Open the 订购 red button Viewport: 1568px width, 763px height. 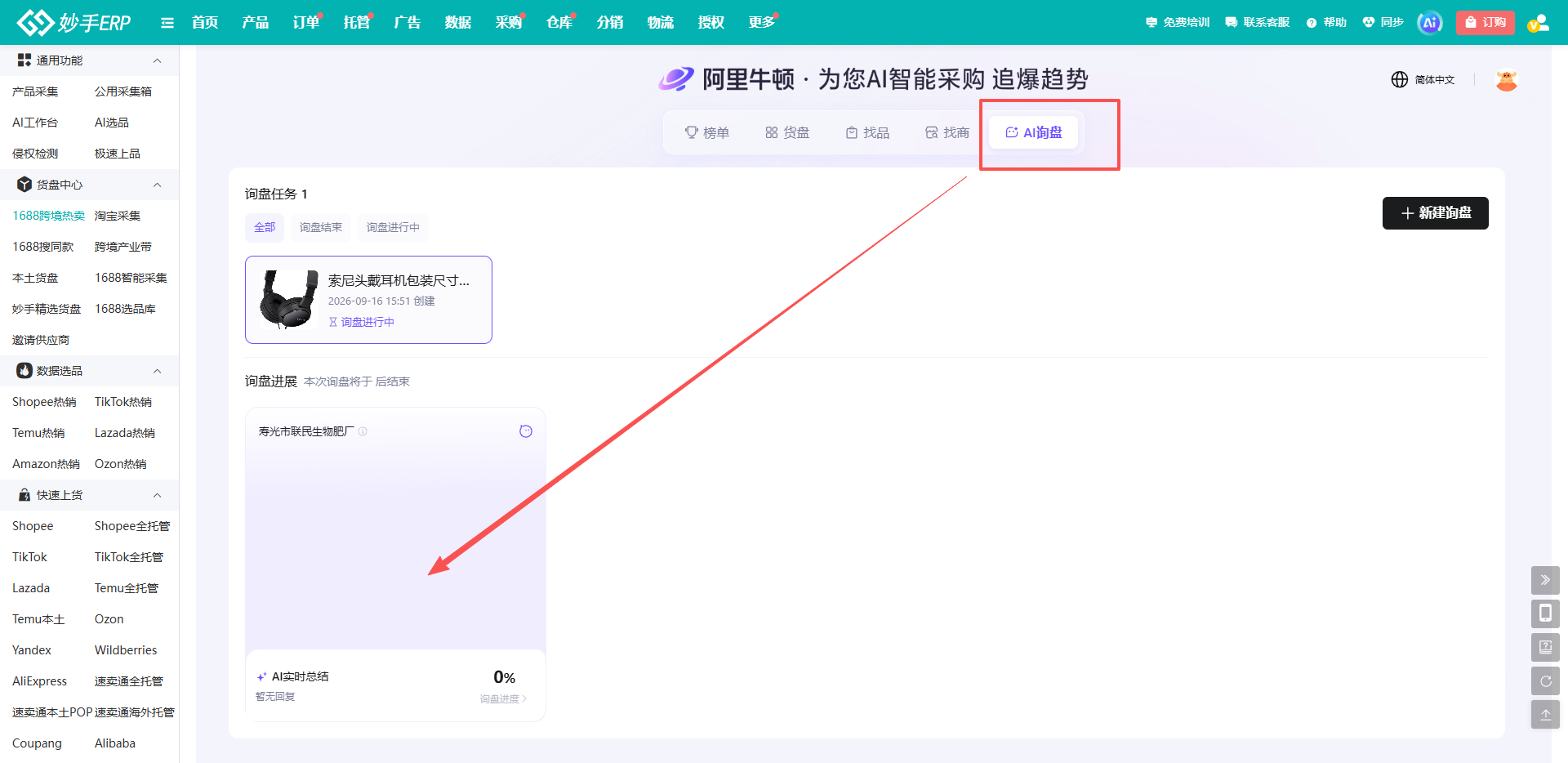(1485, 23)
